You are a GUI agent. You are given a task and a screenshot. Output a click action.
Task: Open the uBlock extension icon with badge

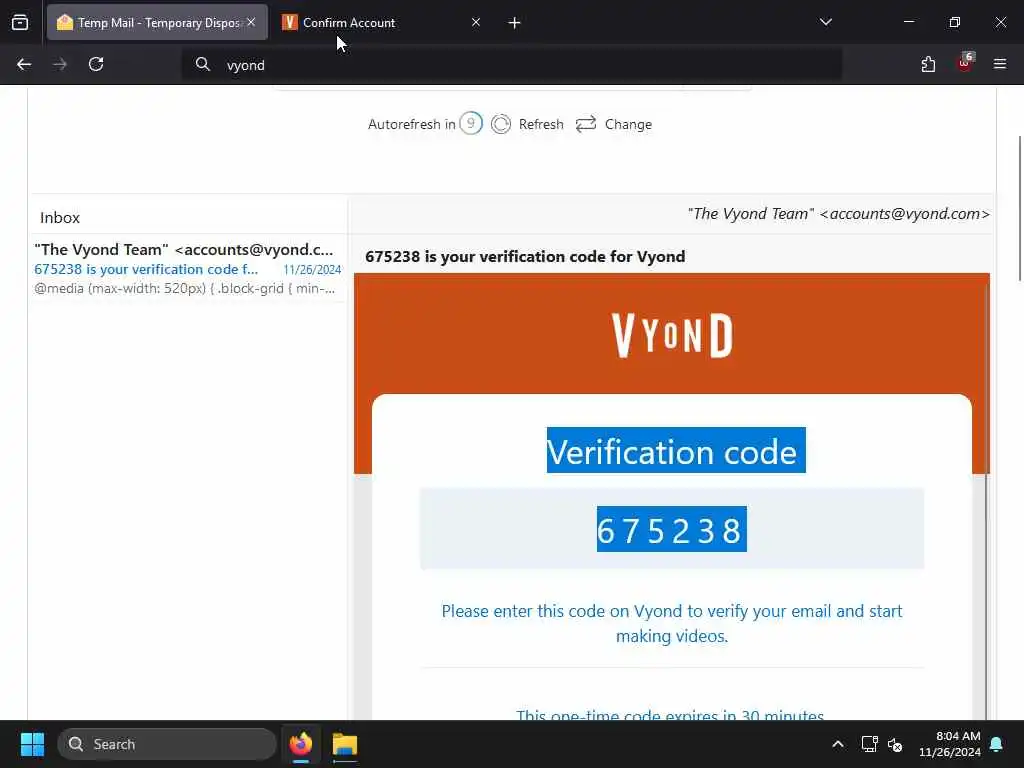click(x=965, y=63)
